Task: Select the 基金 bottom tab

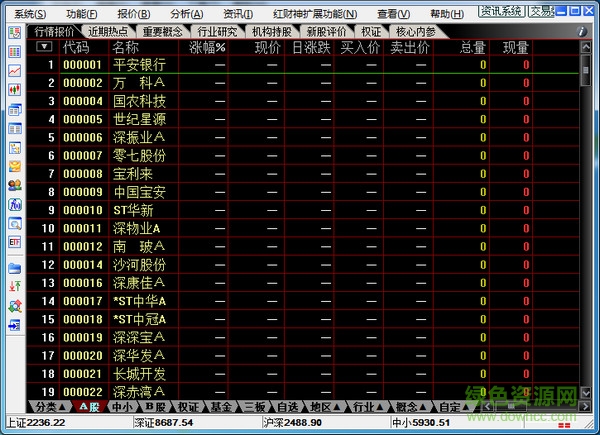Action: tap(222, 407)
